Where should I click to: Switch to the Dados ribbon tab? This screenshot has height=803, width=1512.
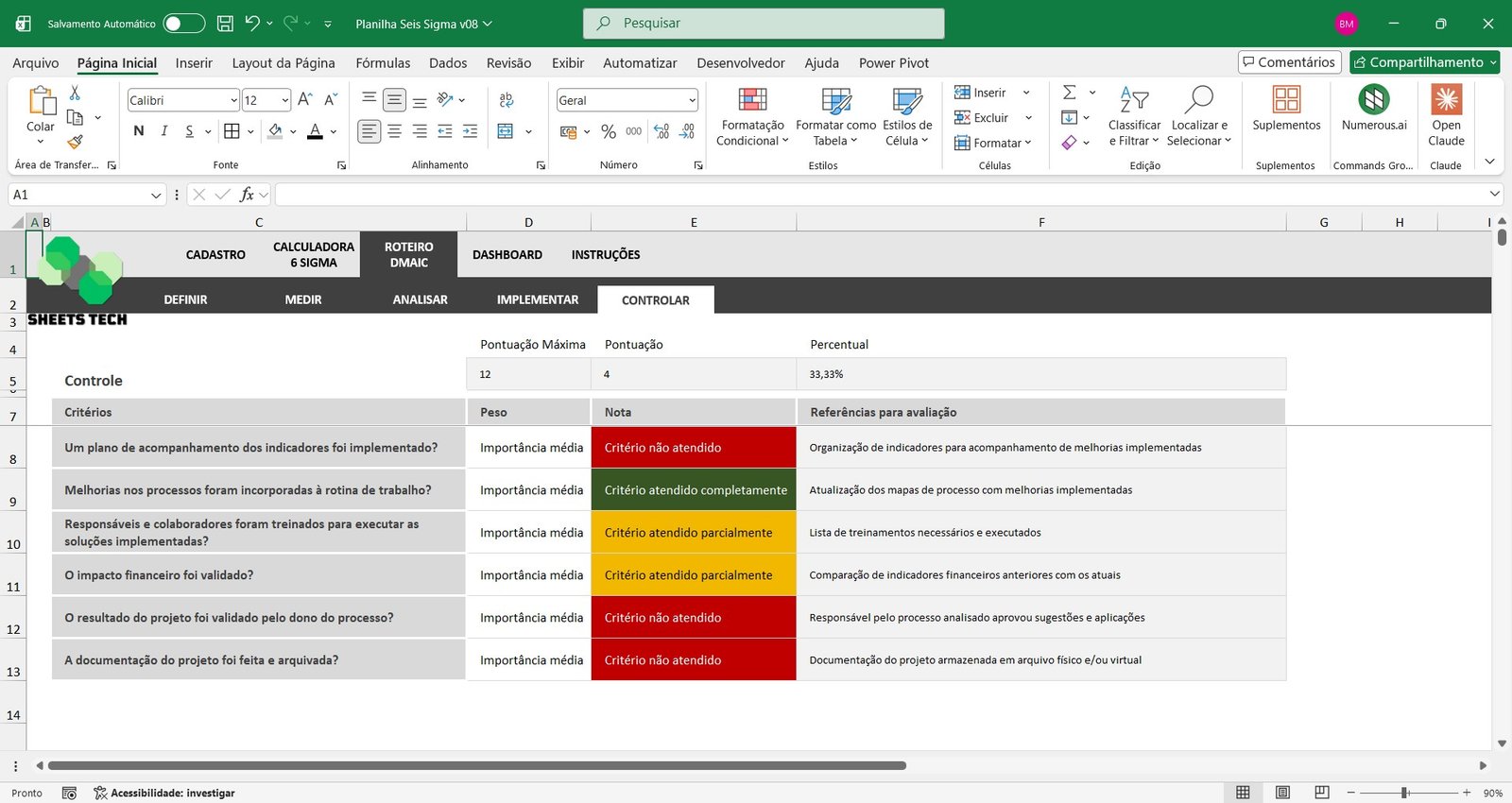click(448, 62)
